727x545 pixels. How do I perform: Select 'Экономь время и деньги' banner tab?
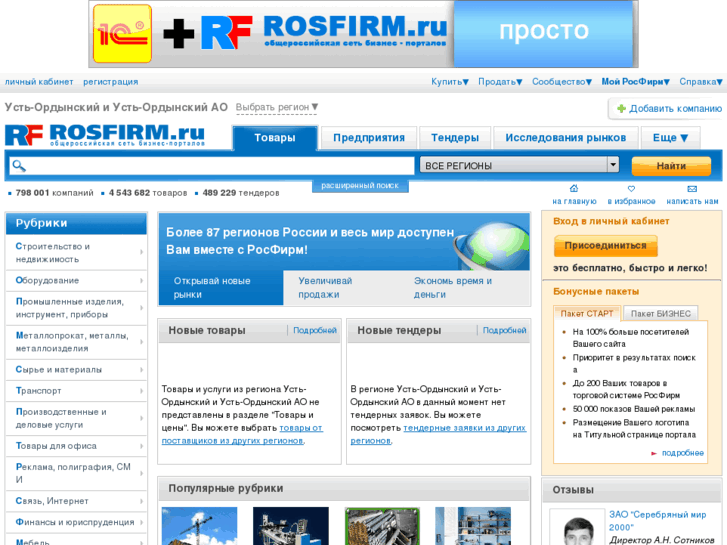tap(453, 288)
